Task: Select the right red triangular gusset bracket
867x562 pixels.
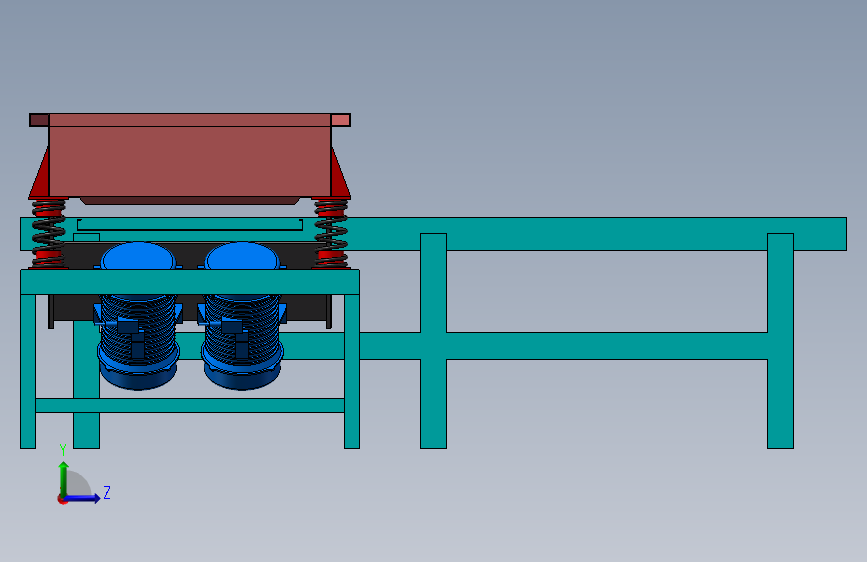Action: 340,176
